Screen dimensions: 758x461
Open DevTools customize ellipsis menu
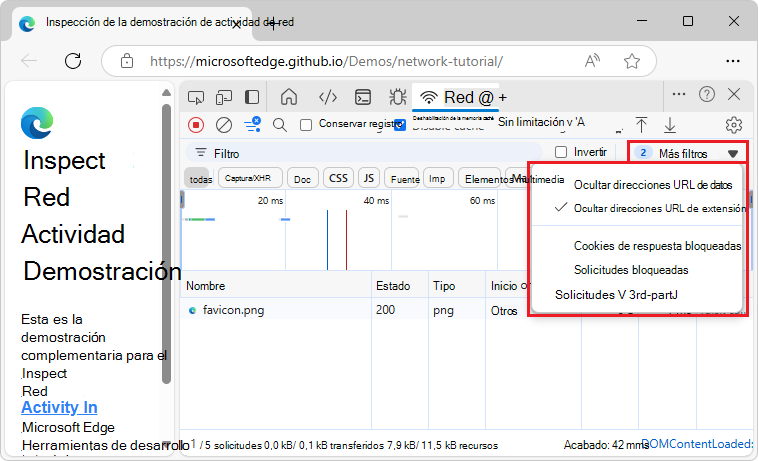point(679,94)
